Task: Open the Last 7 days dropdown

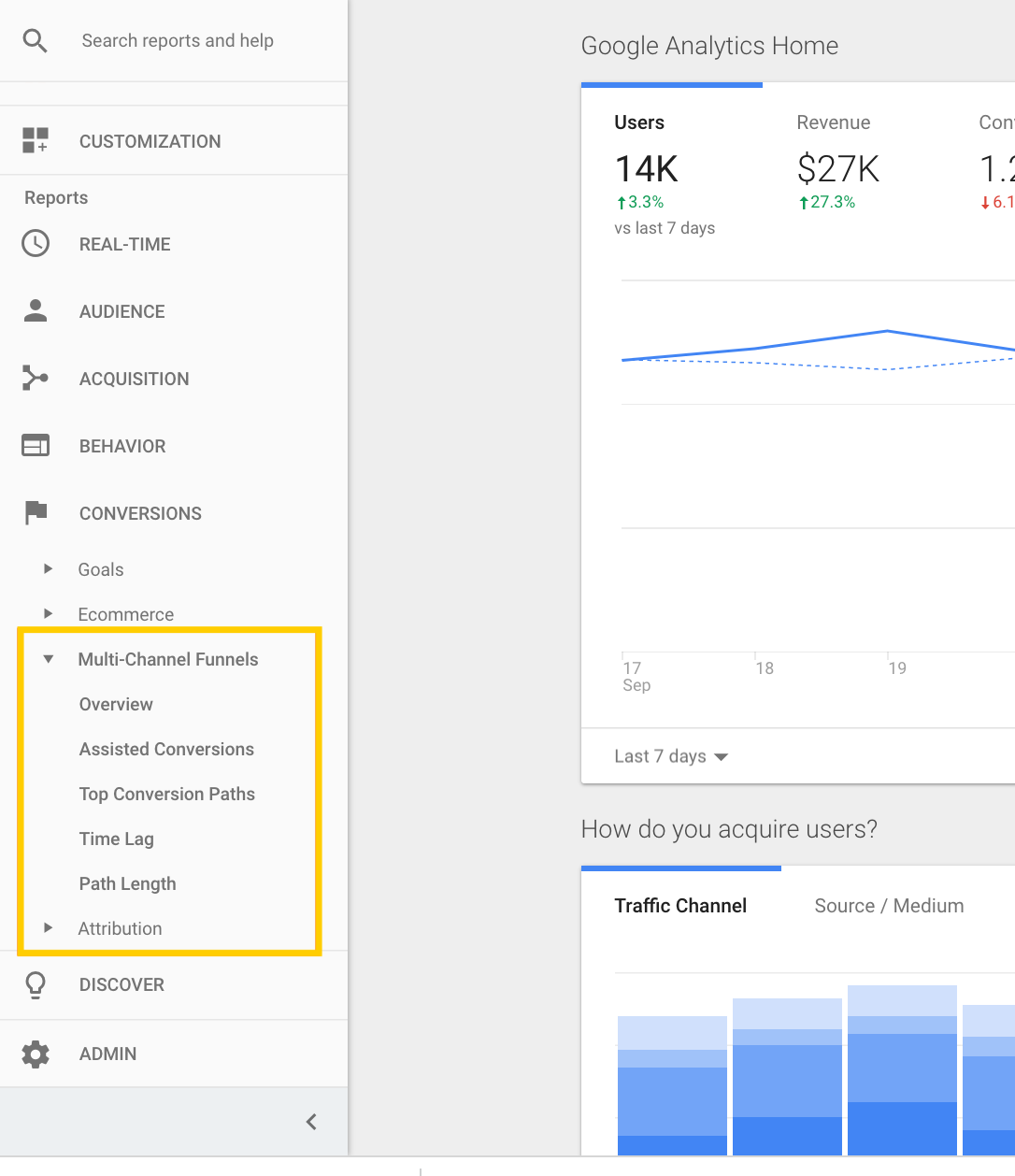Action: pyautogui.click(x=671, y=756)
